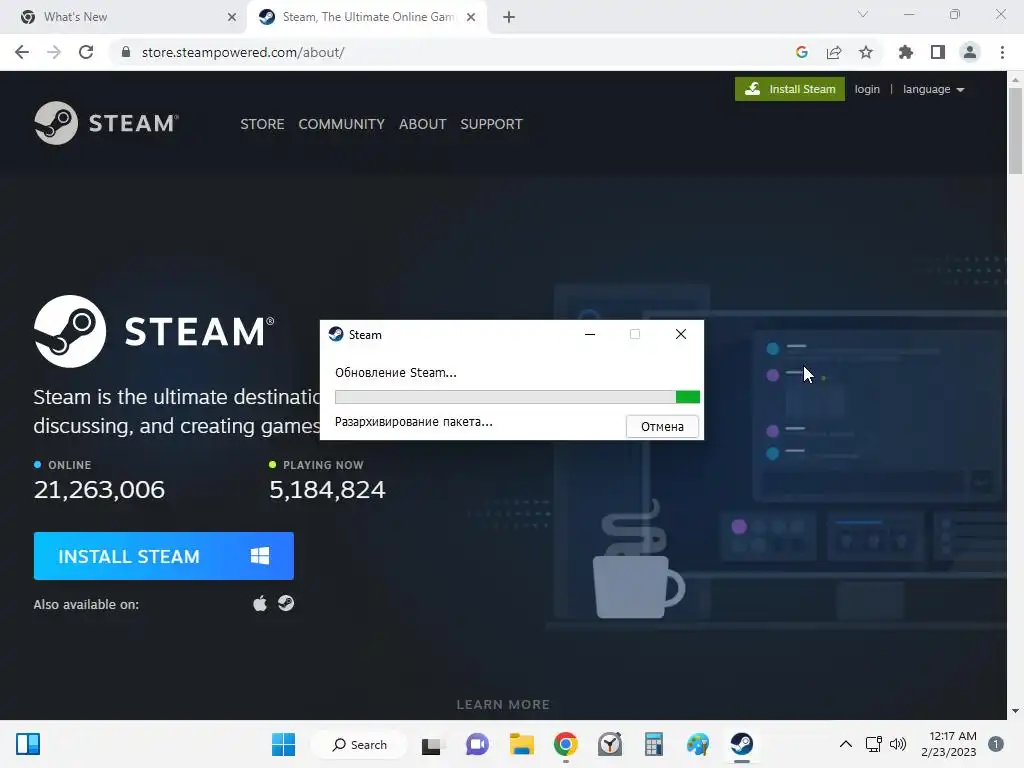
Task: Open the widgets panel icon on taskbar
Action: [x=28, y=744]
